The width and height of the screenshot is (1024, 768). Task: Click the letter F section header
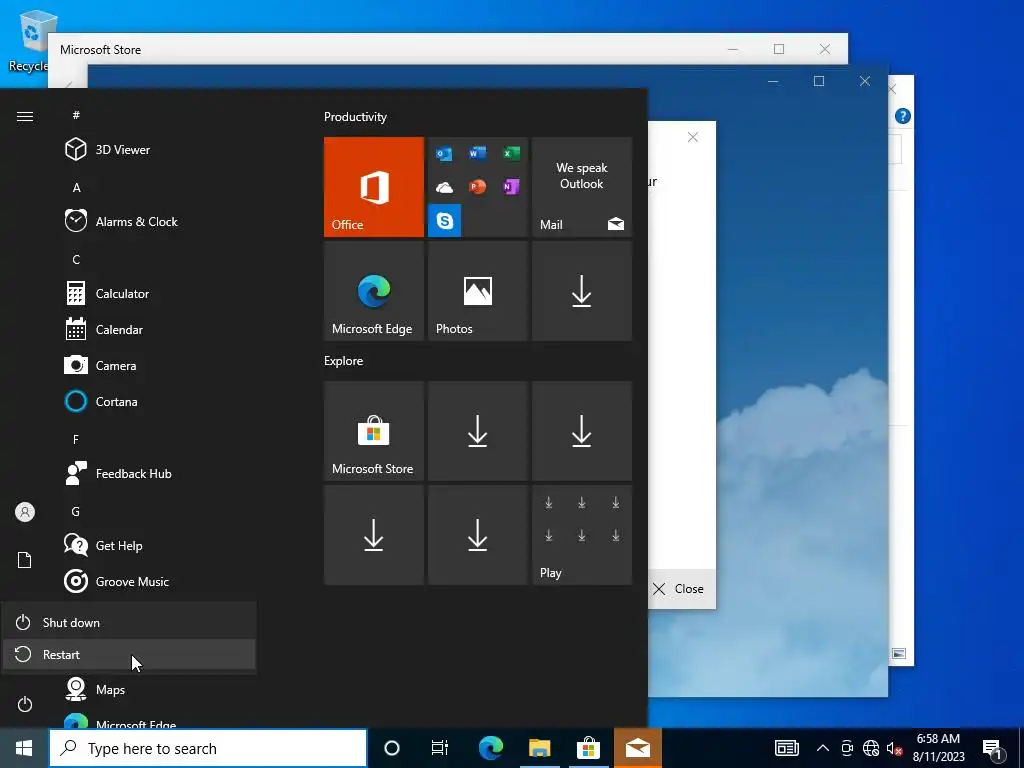[x=76, y=440]
